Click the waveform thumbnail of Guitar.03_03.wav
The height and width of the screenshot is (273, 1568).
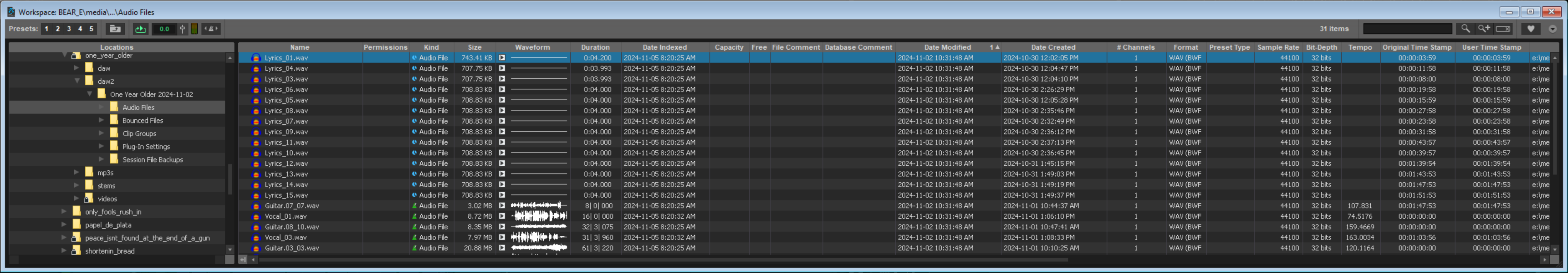539,248
